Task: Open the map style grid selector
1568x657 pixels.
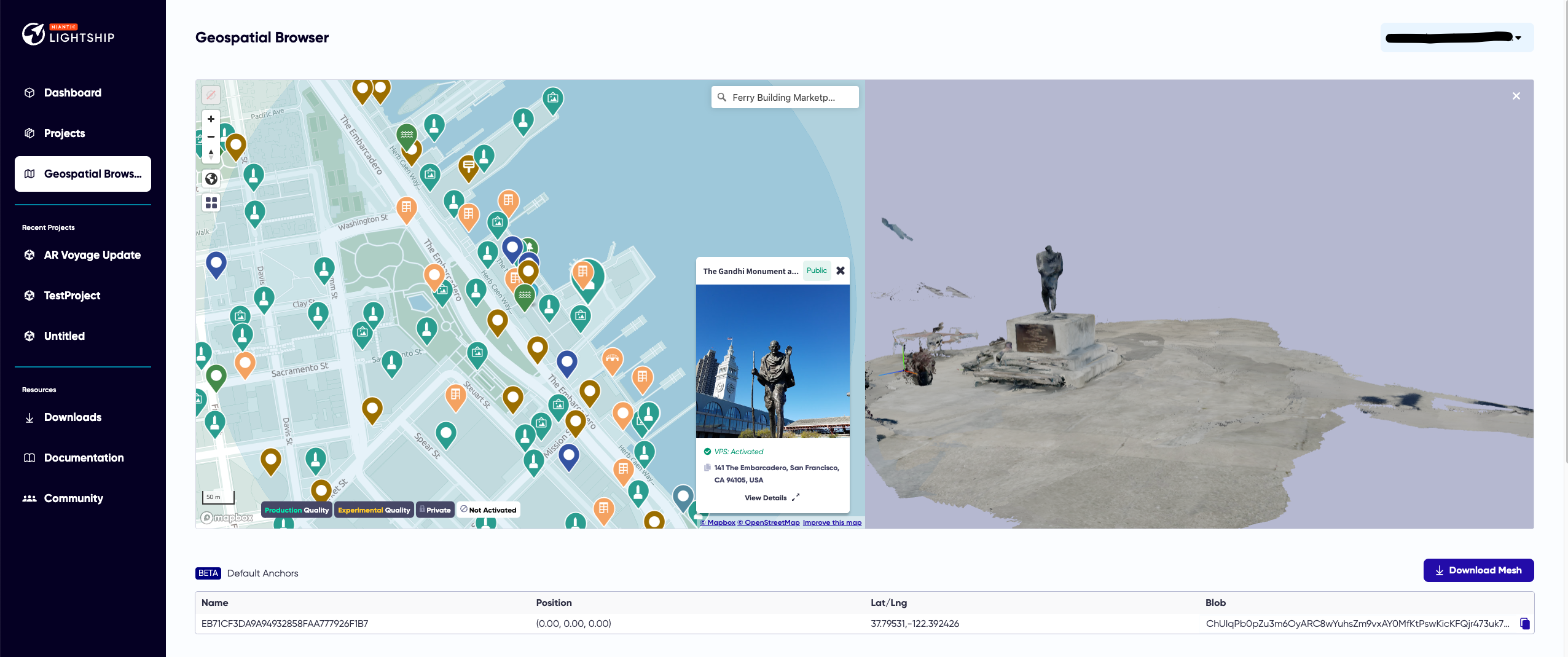Action: pyautogui.click(x=211, y=202)
